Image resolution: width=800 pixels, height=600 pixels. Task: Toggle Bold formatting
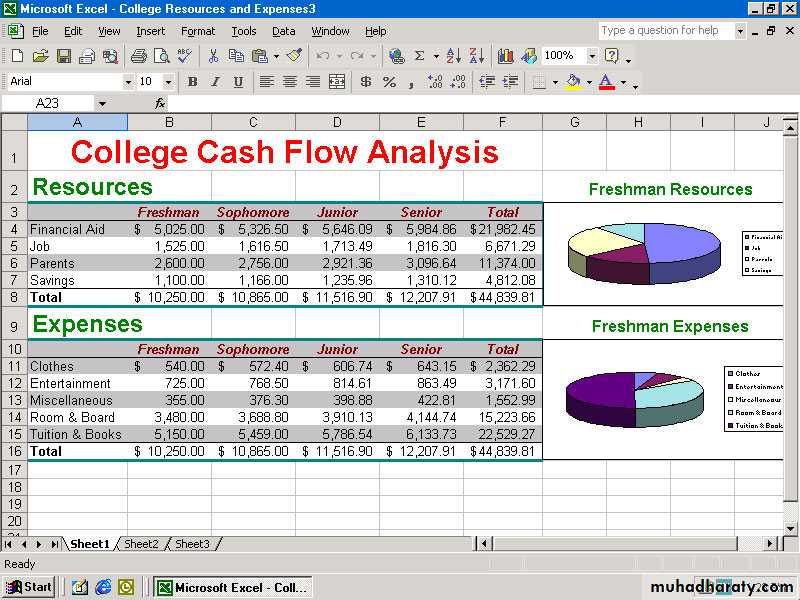point(192,82)
